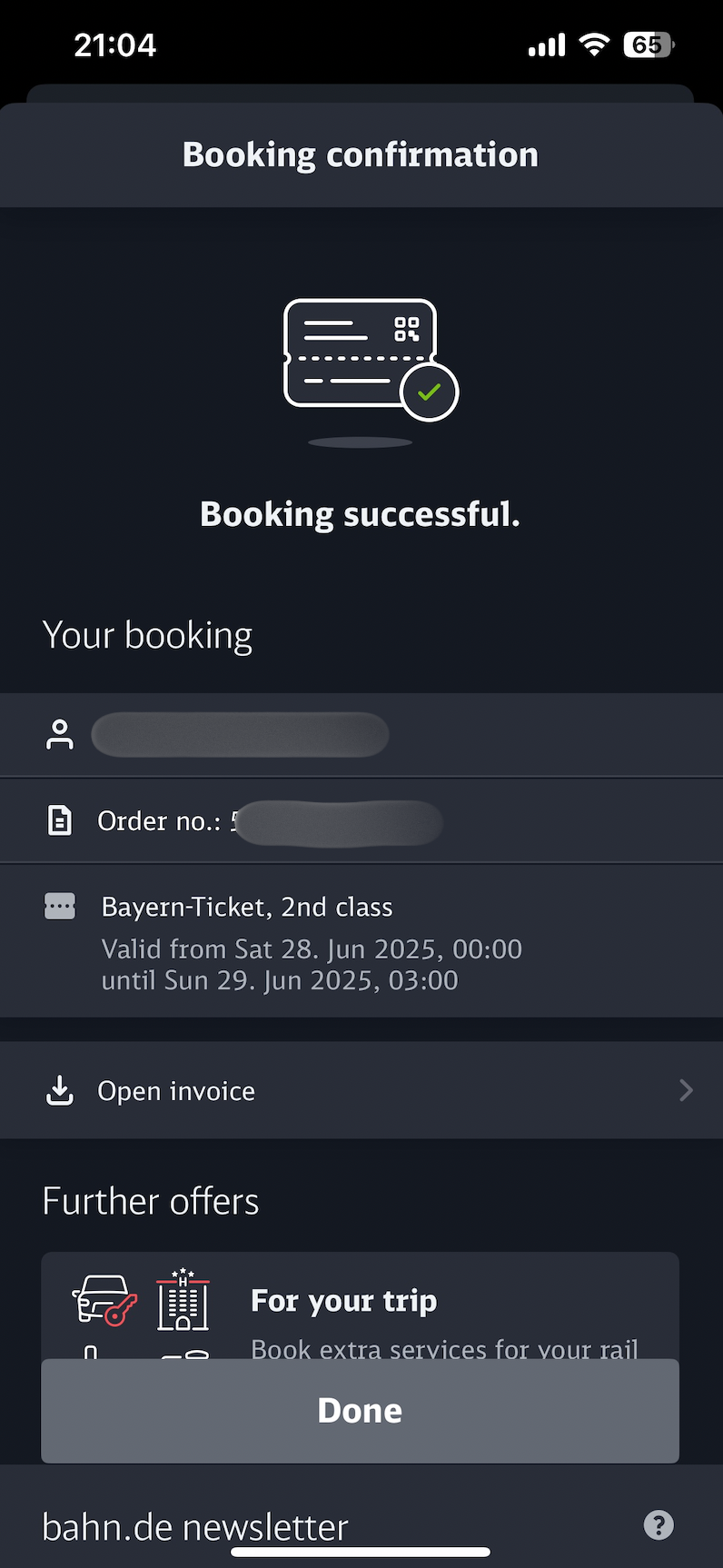
Task: Open help question mark icon
Action: click(659, 1524)
